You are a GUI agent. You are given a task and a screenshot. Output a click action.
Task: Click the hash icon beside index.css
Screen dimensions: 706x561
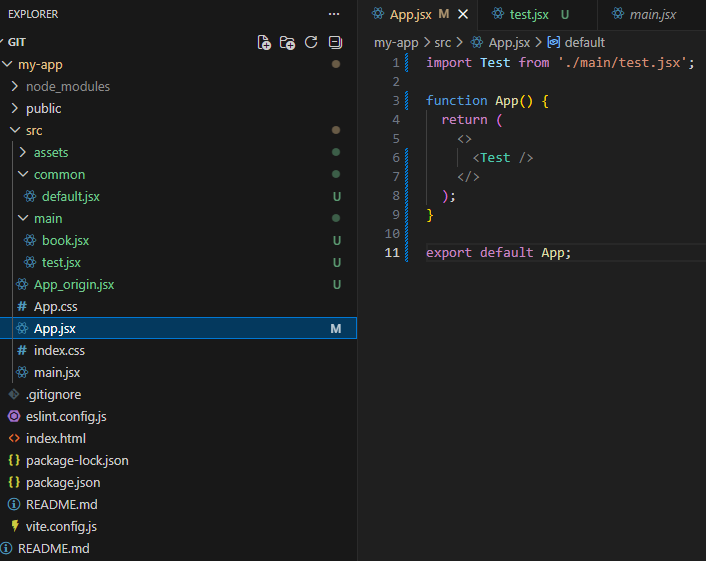tap(22, 350)
